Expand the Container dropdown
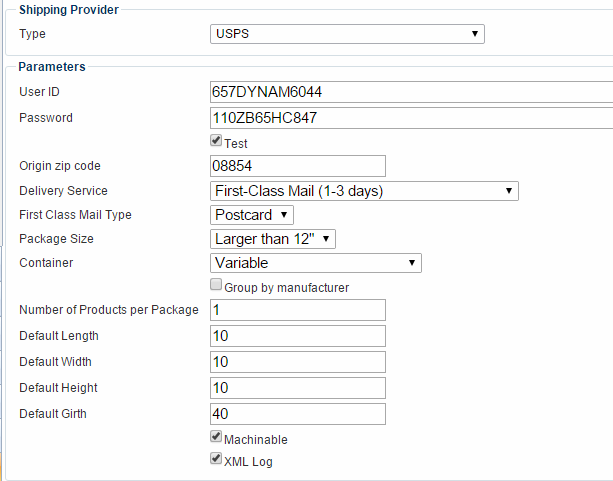 (316, 263)
